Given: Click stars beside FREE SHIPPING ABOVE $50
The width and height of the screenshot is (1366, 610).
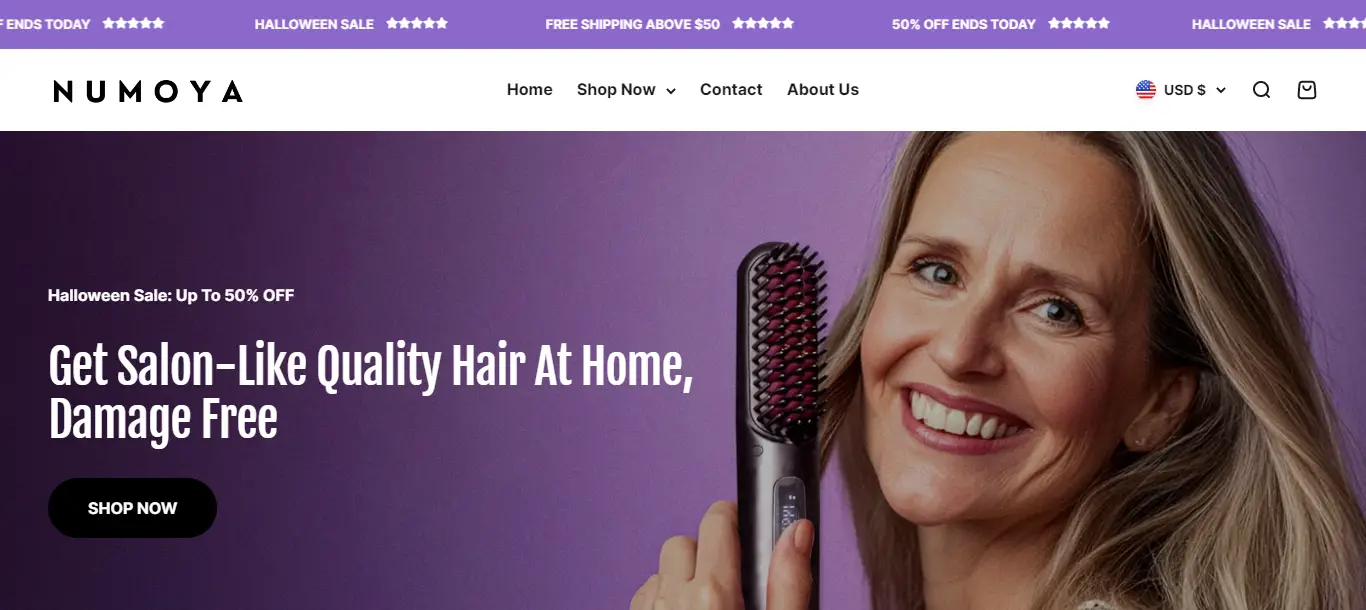Looking at the screenshot, I should pos(763,23).
